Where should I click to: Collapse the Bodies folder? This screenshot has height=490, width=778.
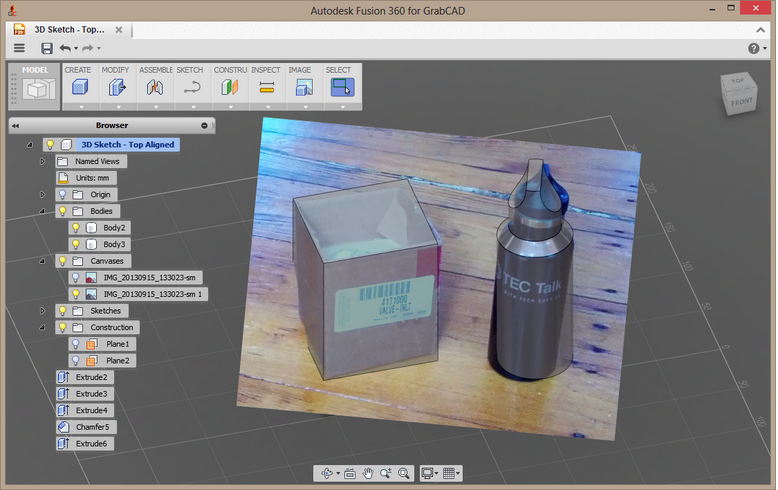43,211
